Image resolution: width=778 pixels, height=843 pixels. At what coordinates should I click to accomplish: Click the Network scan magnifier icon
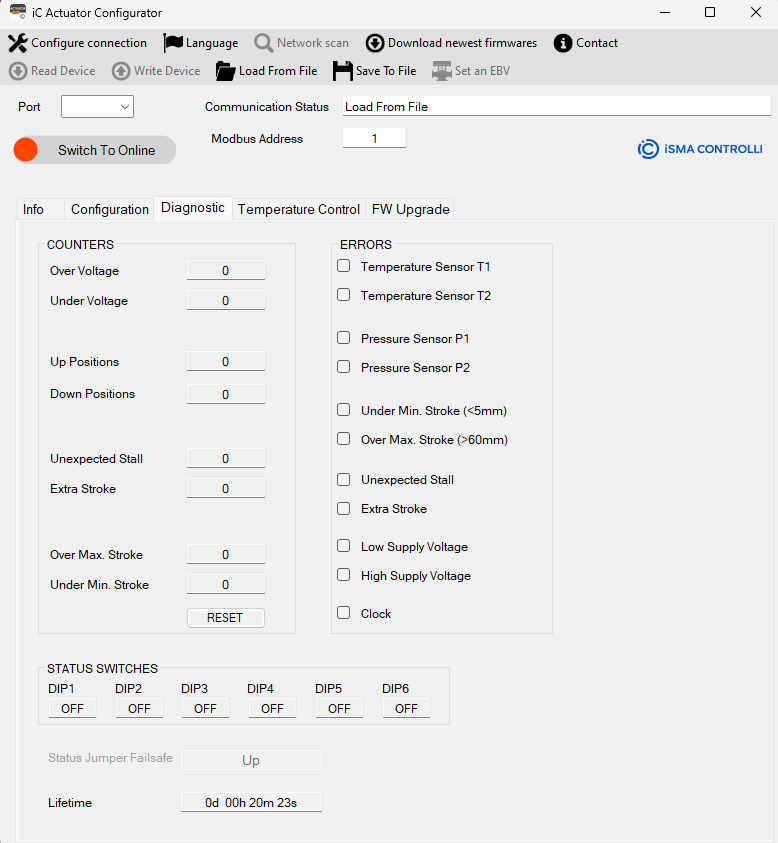tap(263, 43)
